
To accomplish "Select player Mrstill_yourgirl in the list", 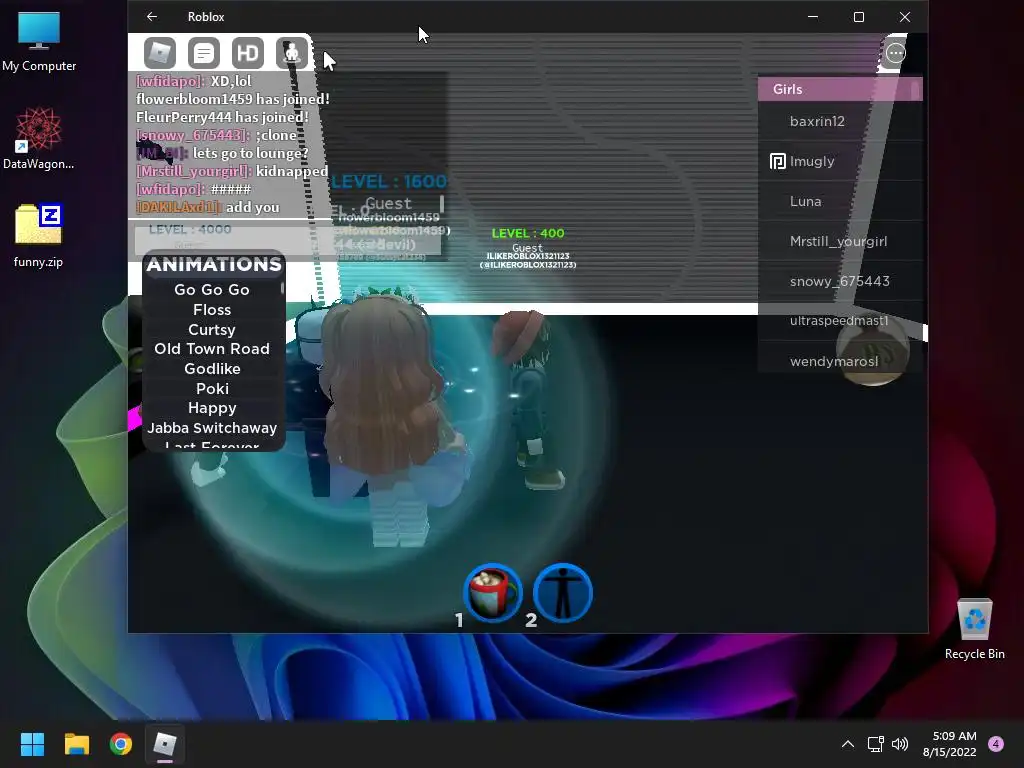I will pos(840,241).
